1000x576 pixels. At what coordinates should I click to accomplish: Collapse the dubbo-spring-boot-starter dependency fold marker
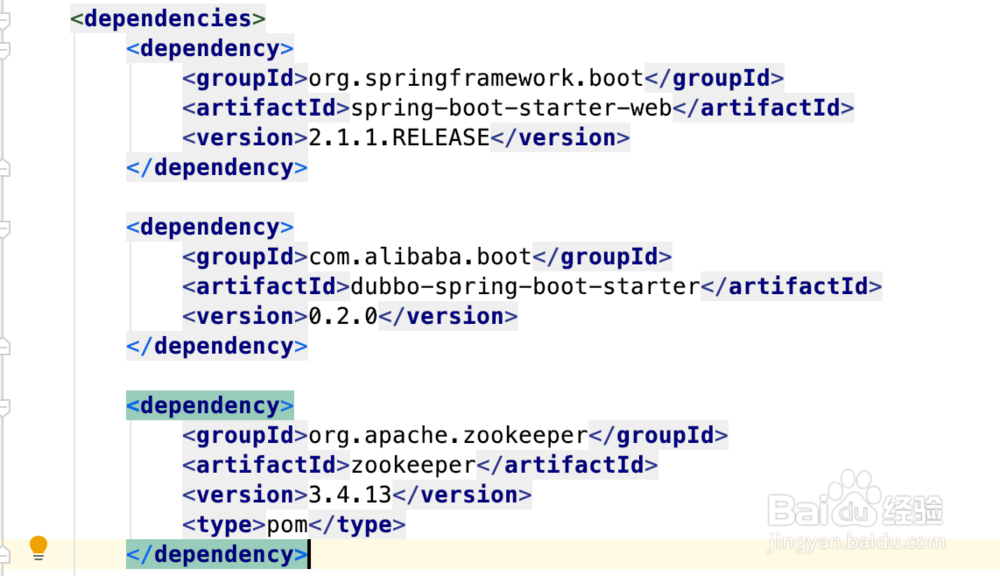[x=4, y=228]
